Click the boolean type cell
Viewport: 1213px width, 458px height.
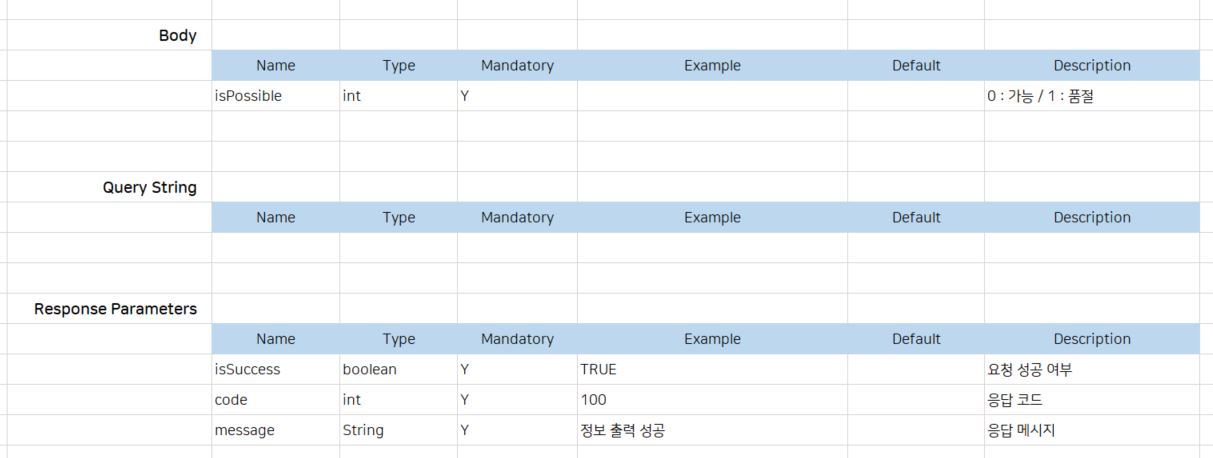pyautogui.click(x=369, y=370)
